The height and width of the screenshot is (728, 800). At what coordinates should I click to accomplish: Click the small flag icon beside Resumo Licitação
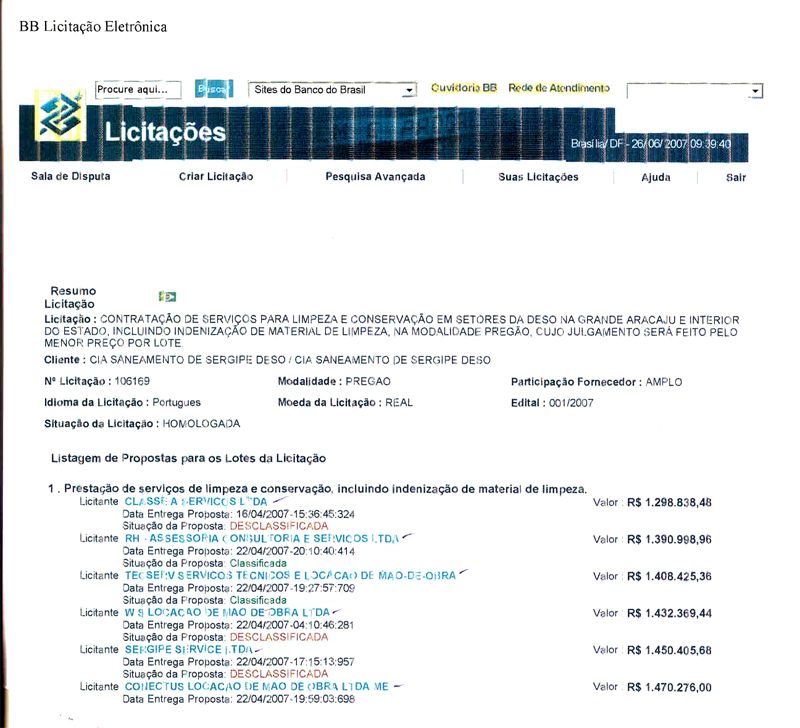[167, 296]
